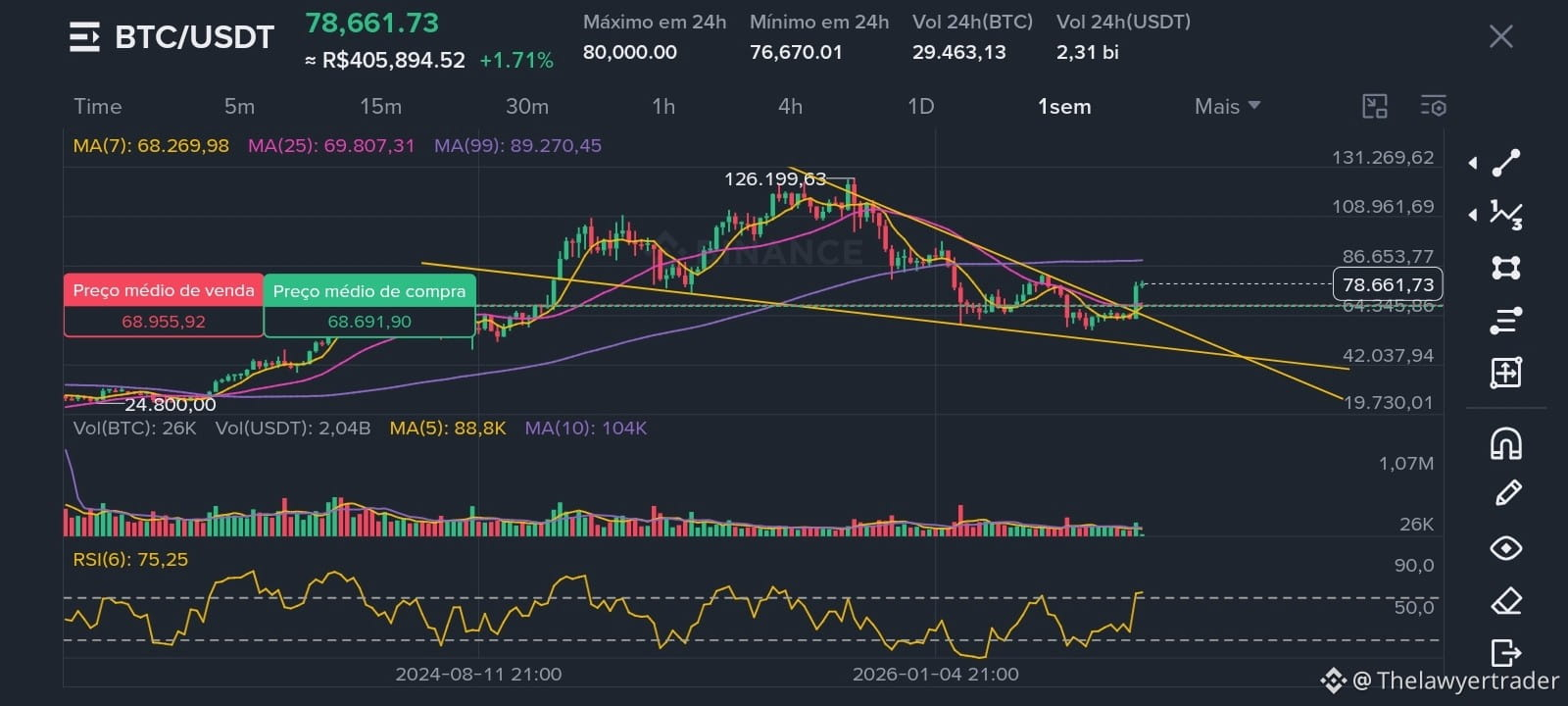
Task: Select the Time interval tab
Action: (x=97, y=106)
